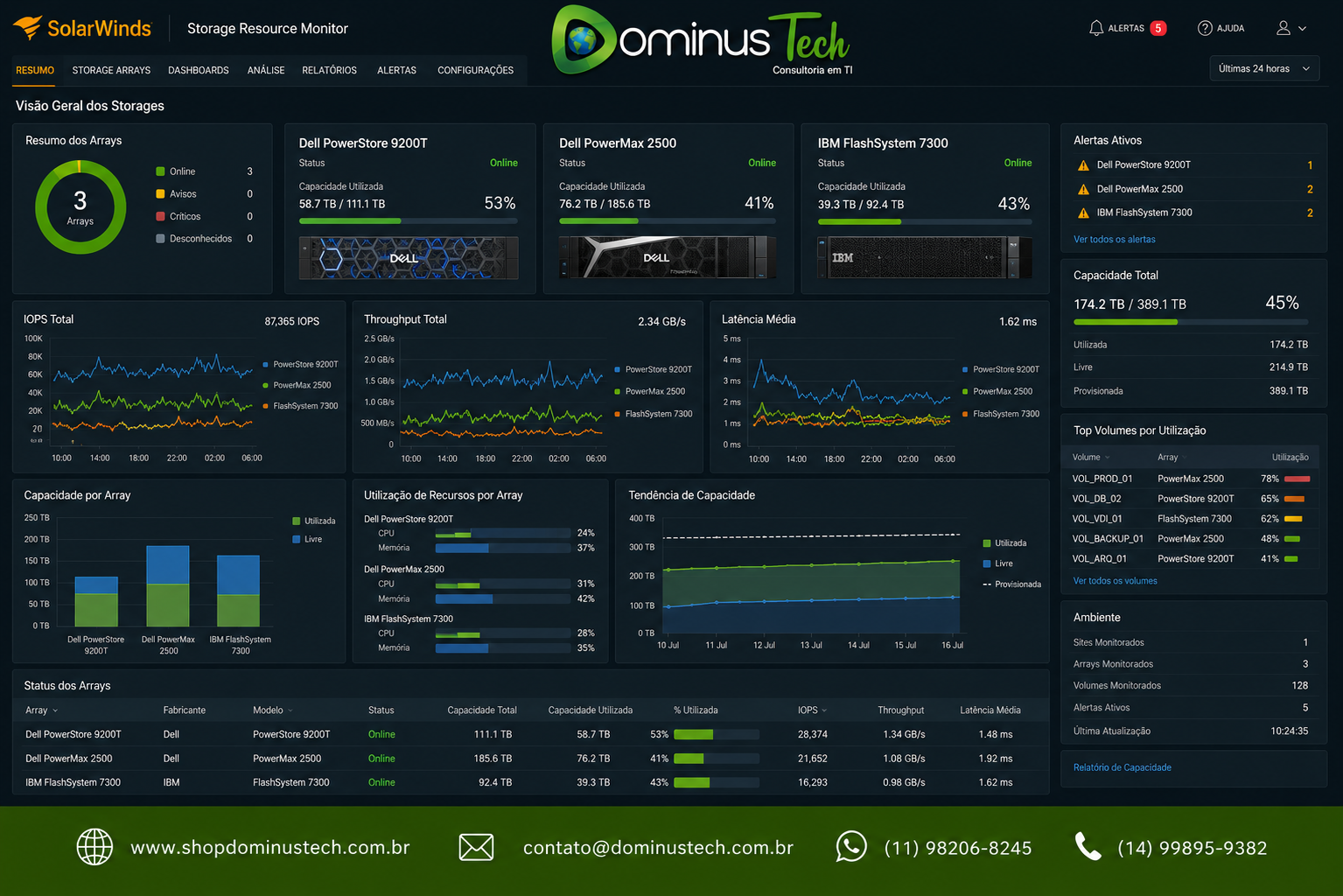The width and height of the screenshot is (1343, 896).
Task: Sort by IOPS column in Status dos Arrays
Action: pyautogui.click(x=812, y=710)
